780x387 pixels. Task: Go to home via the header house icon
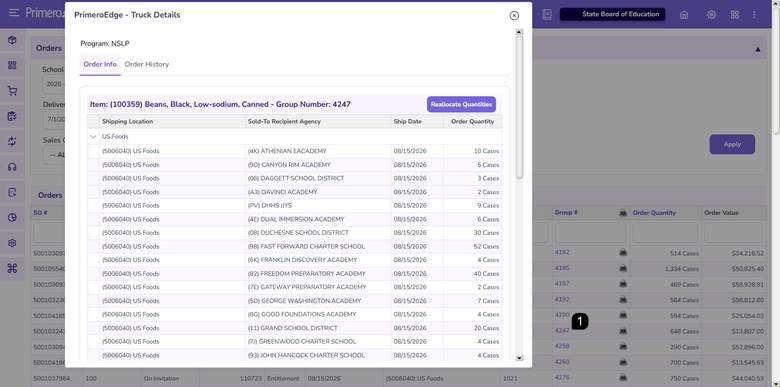[684, 14]
